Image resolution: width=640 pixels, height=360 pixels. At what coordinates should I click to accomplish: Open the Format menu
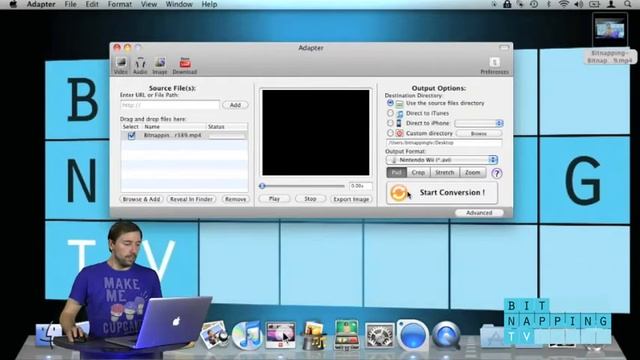point(120,4)
